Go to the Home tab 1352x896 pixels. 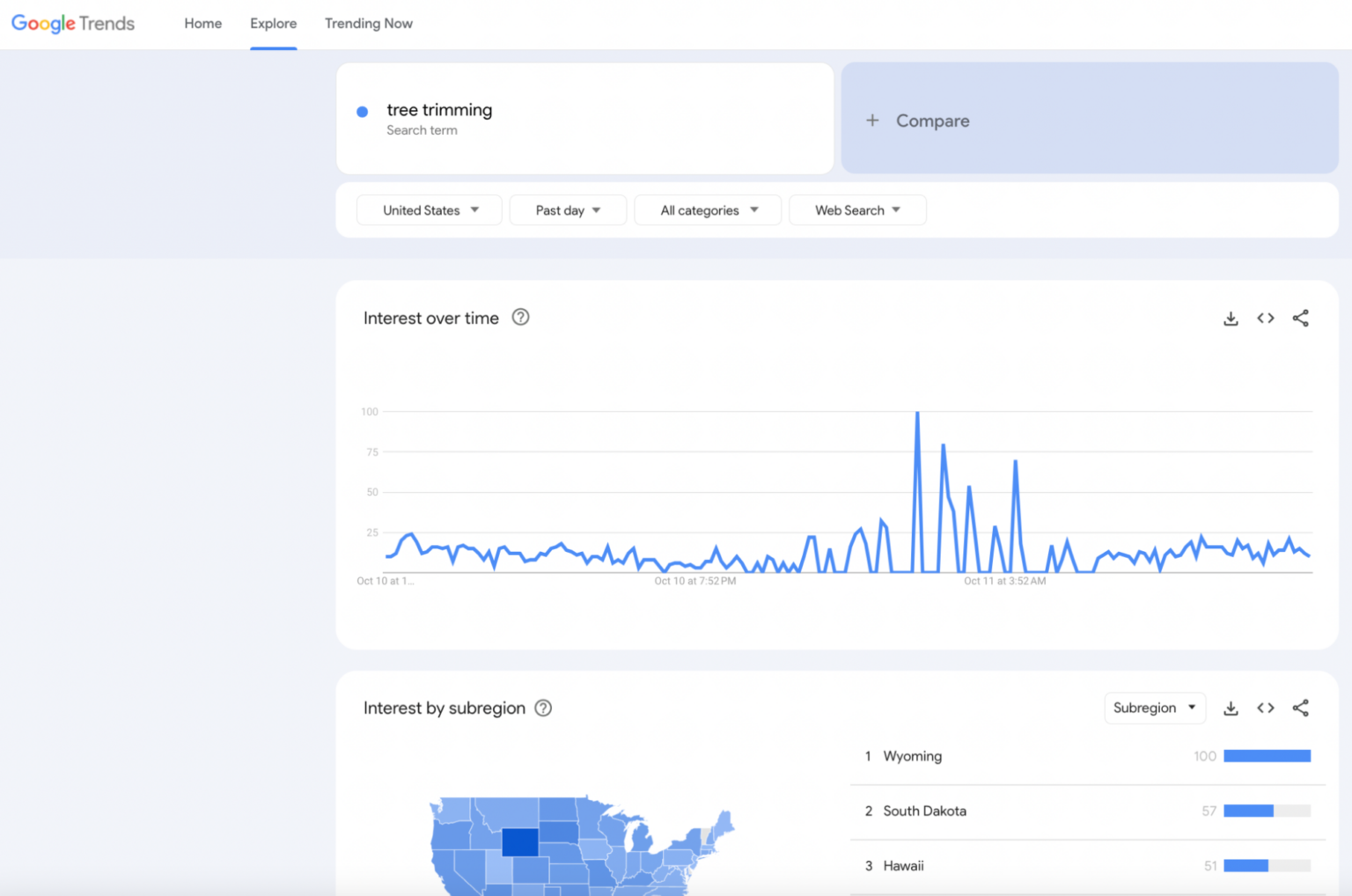click(202, 24)
